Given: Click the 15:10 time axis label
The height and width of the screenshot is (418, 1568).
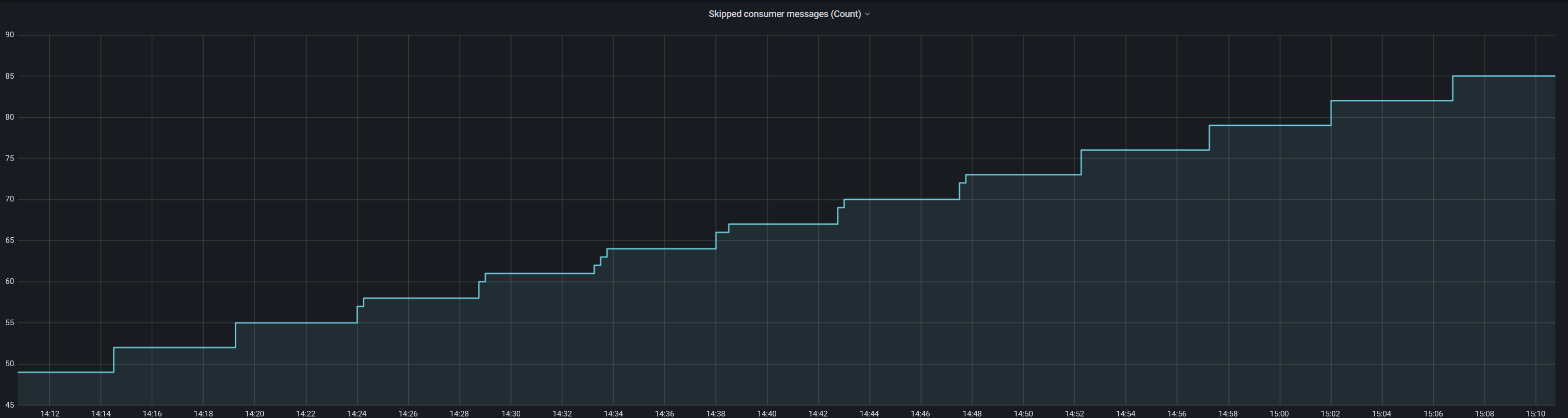Looking at the screenshot, I should (x=1536, y=414).
